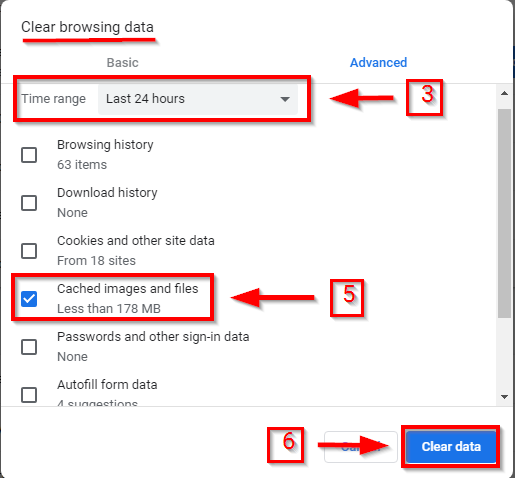This screenshot has height=478, width=515.
Task: Enable the Autofill form data checkbox
Action: coord(29,395)
